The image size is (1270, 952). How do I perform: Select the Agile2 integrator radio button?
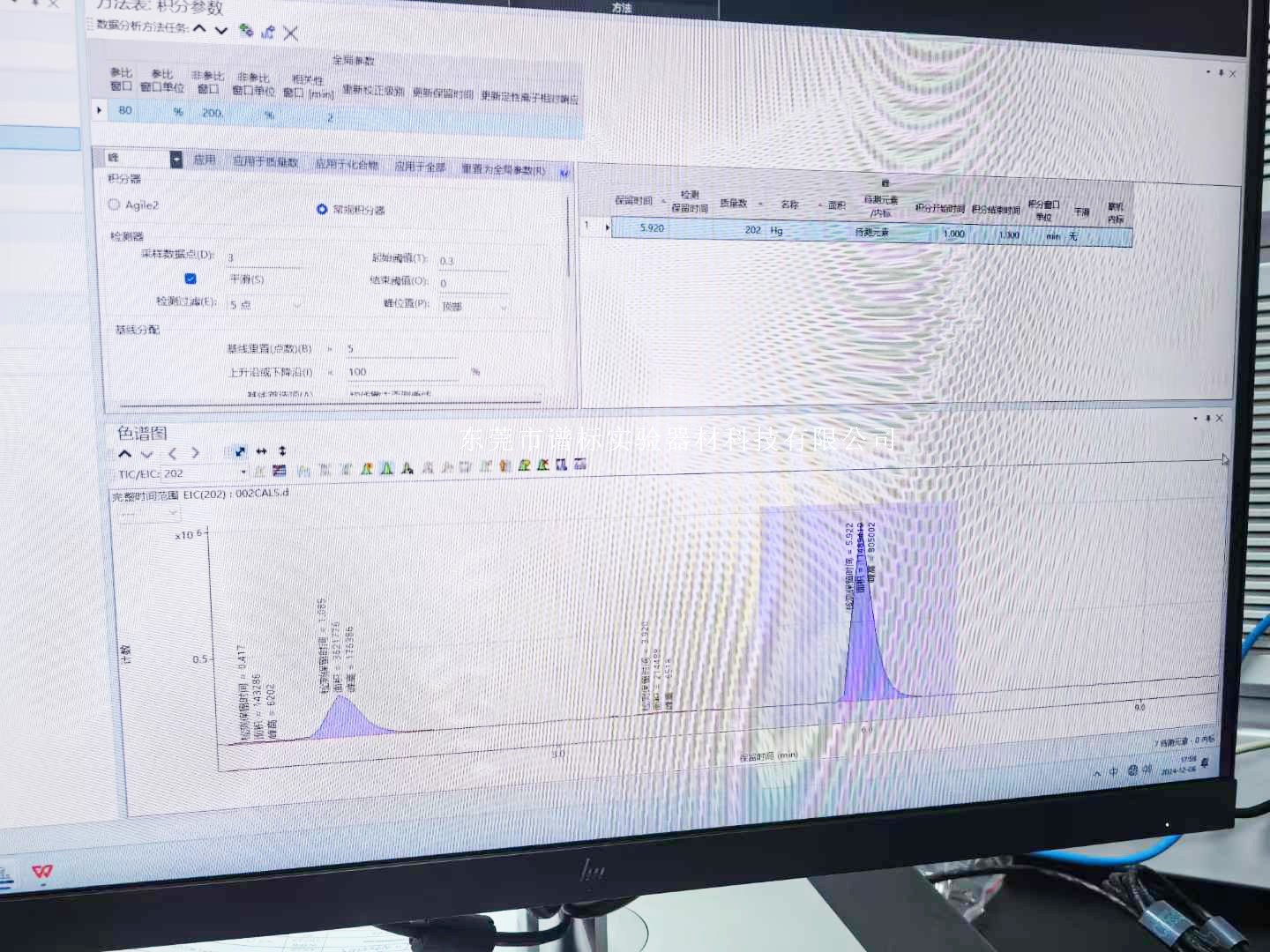pos(114,205)
